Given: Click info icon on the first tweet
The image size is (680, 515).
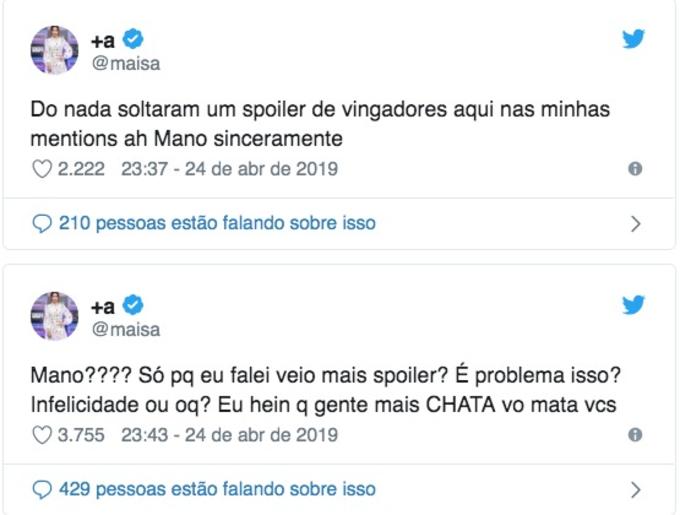Looking at the screenshot, I should [x=635, y=170].
